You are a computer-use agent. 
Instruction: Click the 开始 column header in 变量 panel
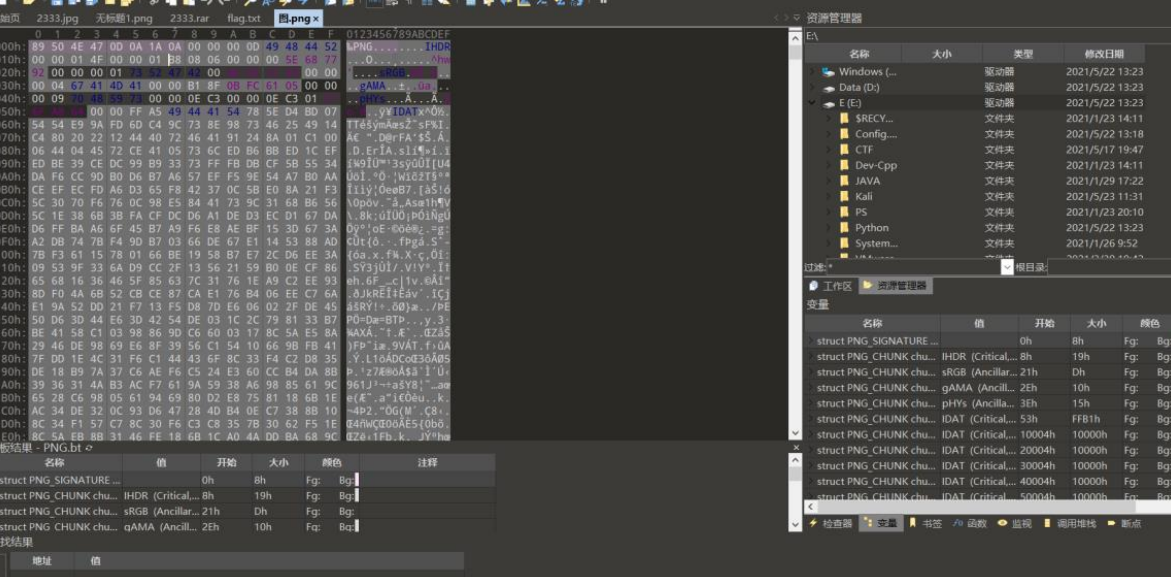point(1044,322)
